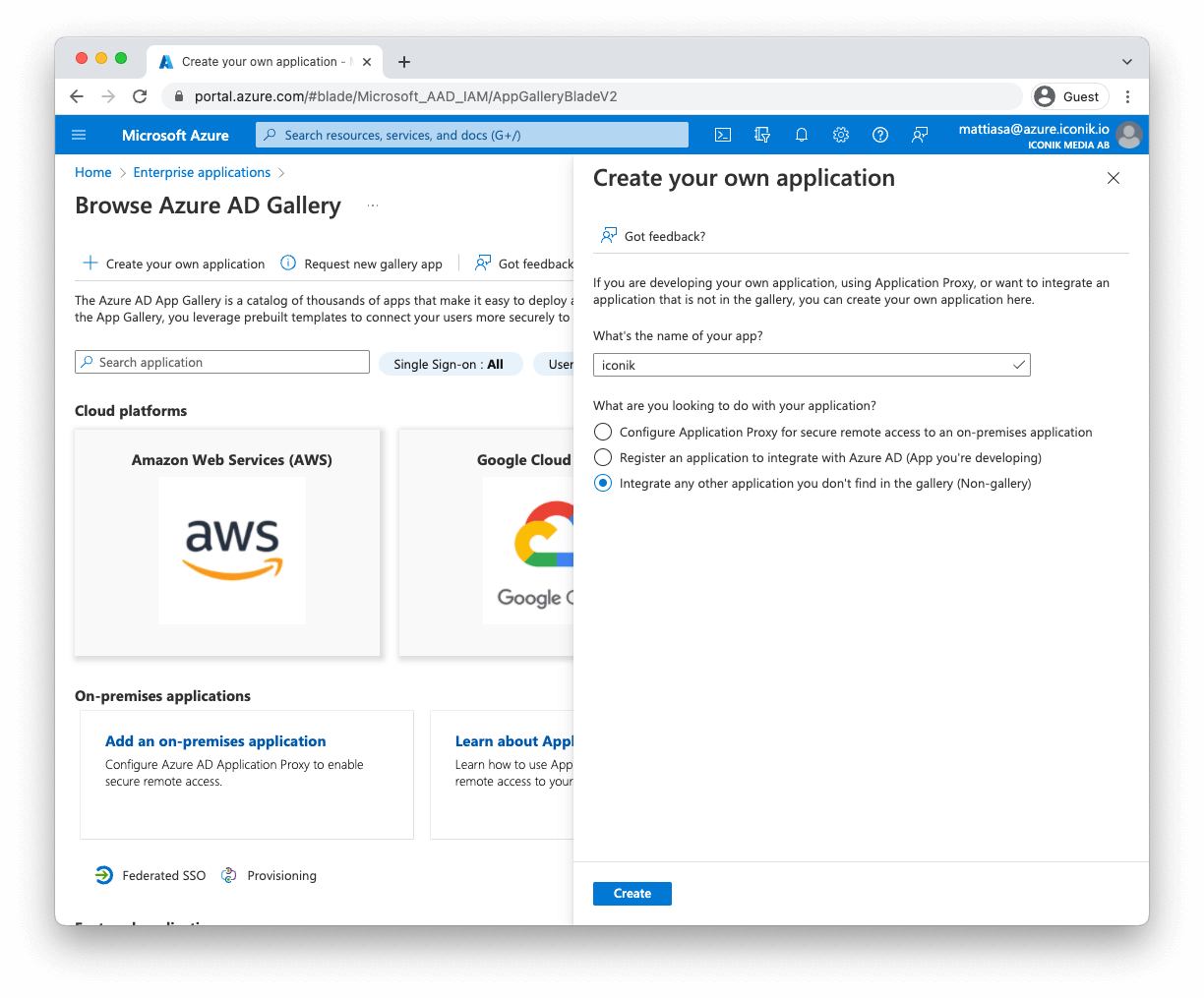The width and height of the screenshot is (1204, 998).
Task: Click the Provisioning icon
Action: coord(228,875)
